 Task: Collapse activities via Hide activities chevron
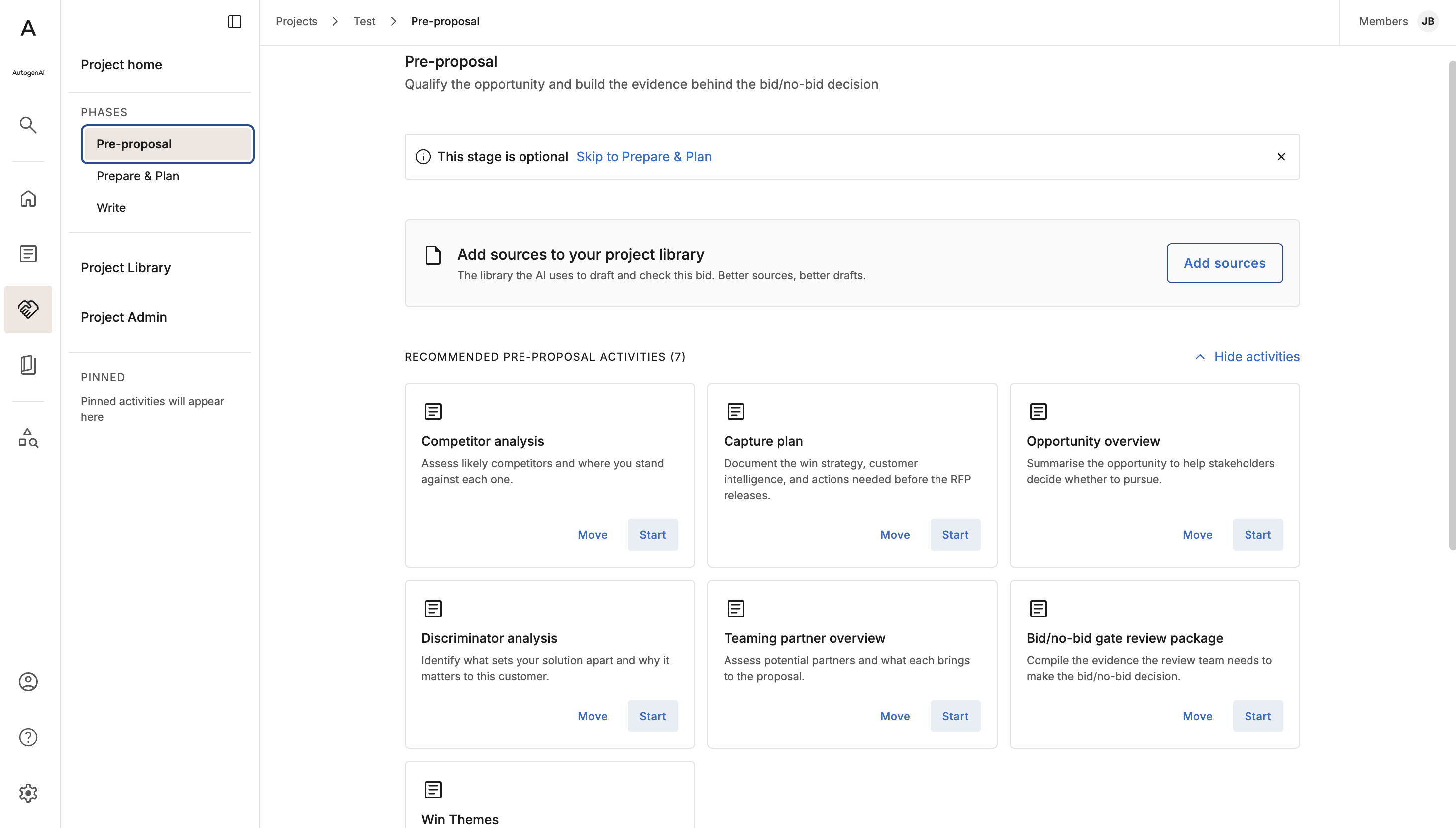coord(1200,357)
